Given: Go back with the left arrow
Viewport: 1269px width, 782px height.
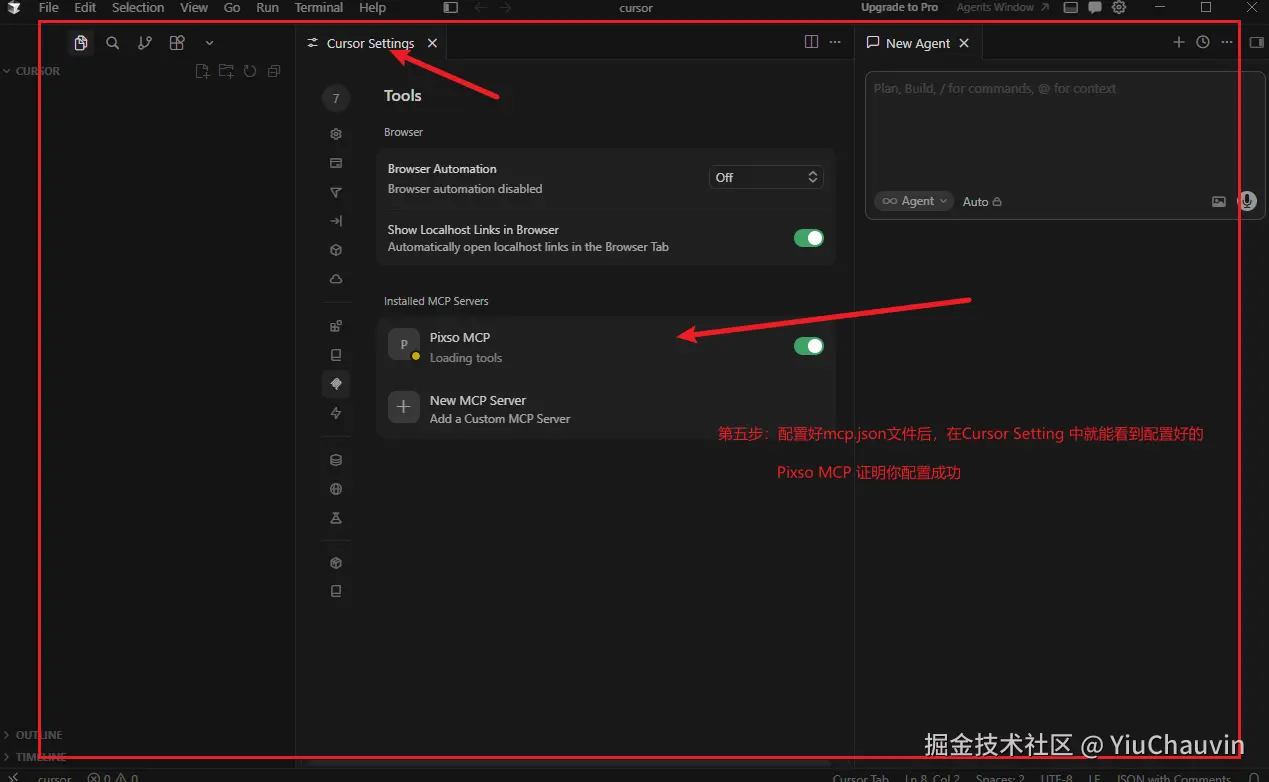Looking at the screenshot, I should pos(481,7).
